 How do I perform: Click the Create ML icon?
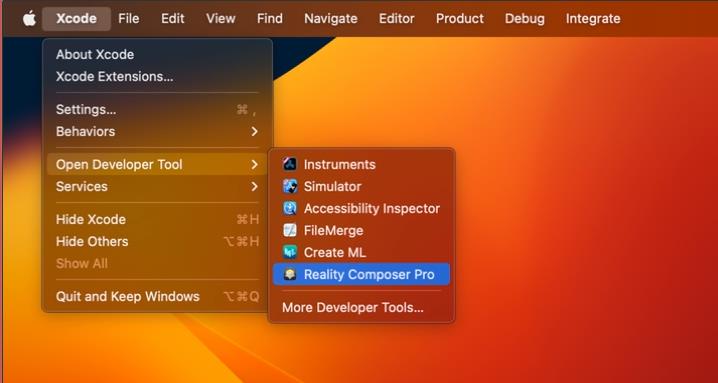click(x=290, y=252)
